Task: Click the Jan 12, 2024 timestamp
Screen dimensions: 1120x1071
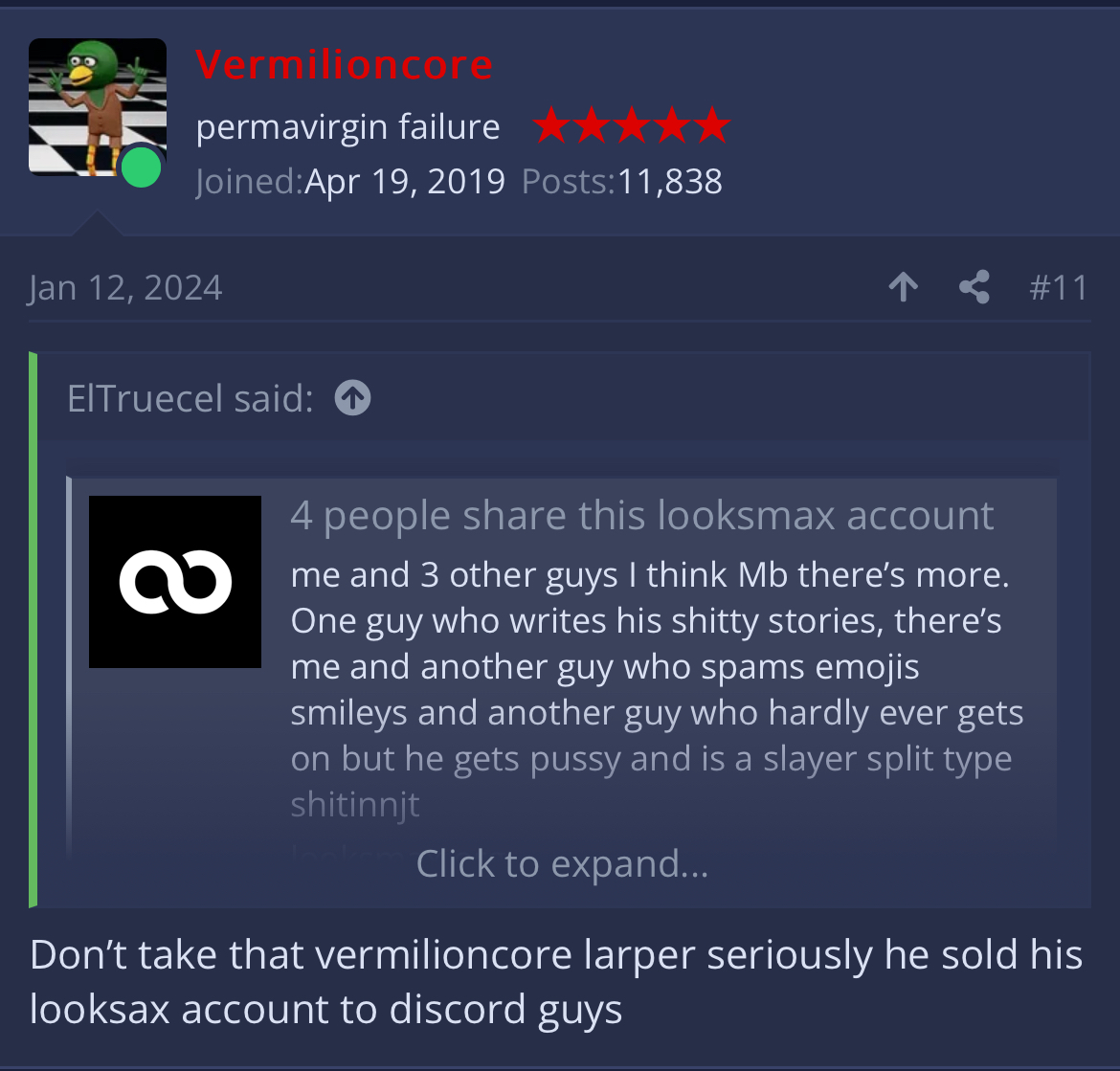Action: 125,288
